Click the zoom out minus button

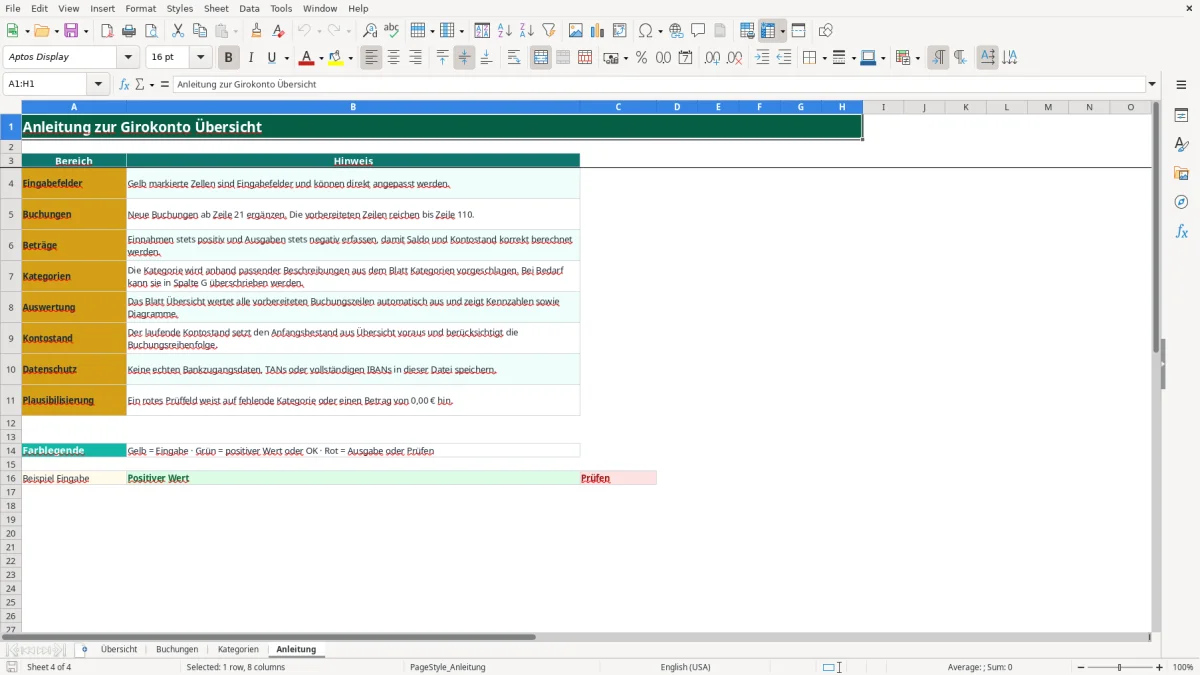[x=1080, y=667]
